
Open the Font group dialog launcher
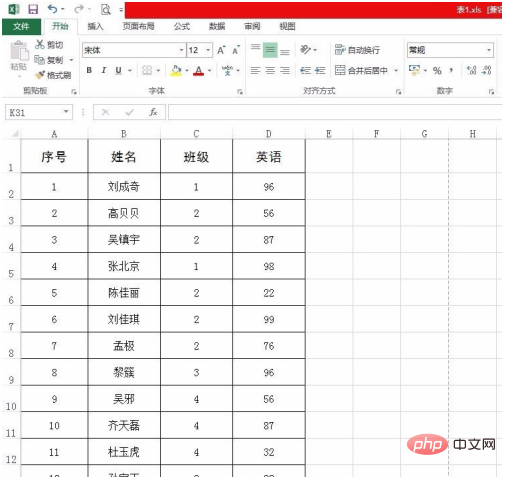[240, 92]
